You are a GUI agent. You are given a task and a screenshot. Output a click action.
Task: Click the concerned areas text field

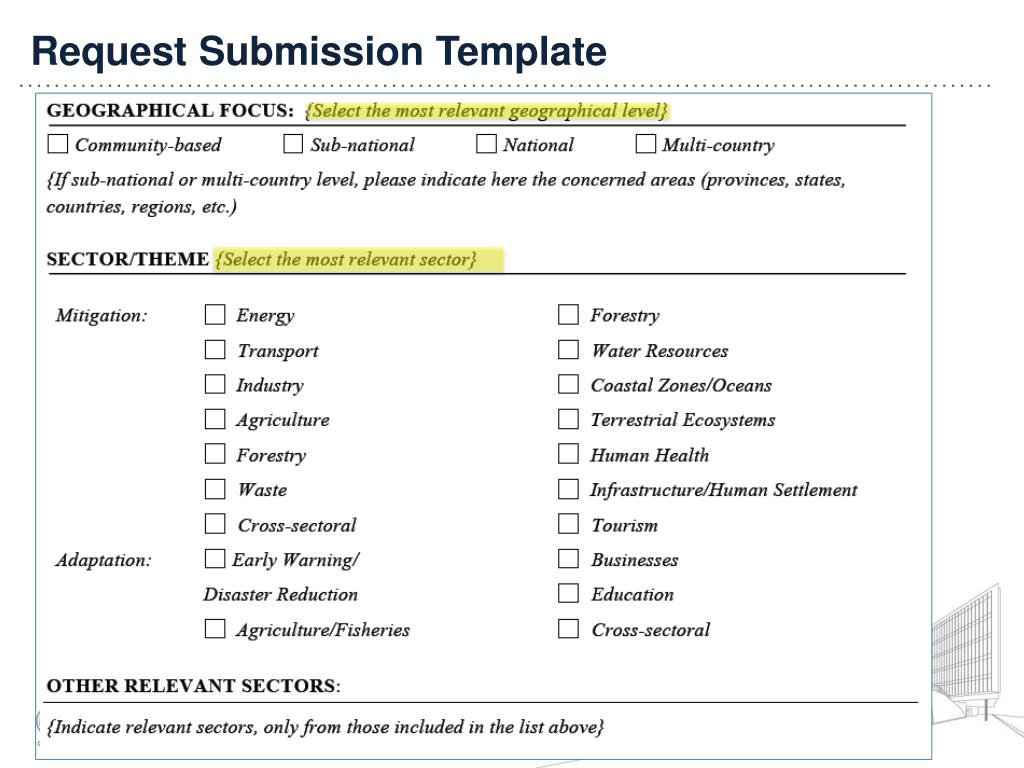pyautogui.click(x=446, y=193)
